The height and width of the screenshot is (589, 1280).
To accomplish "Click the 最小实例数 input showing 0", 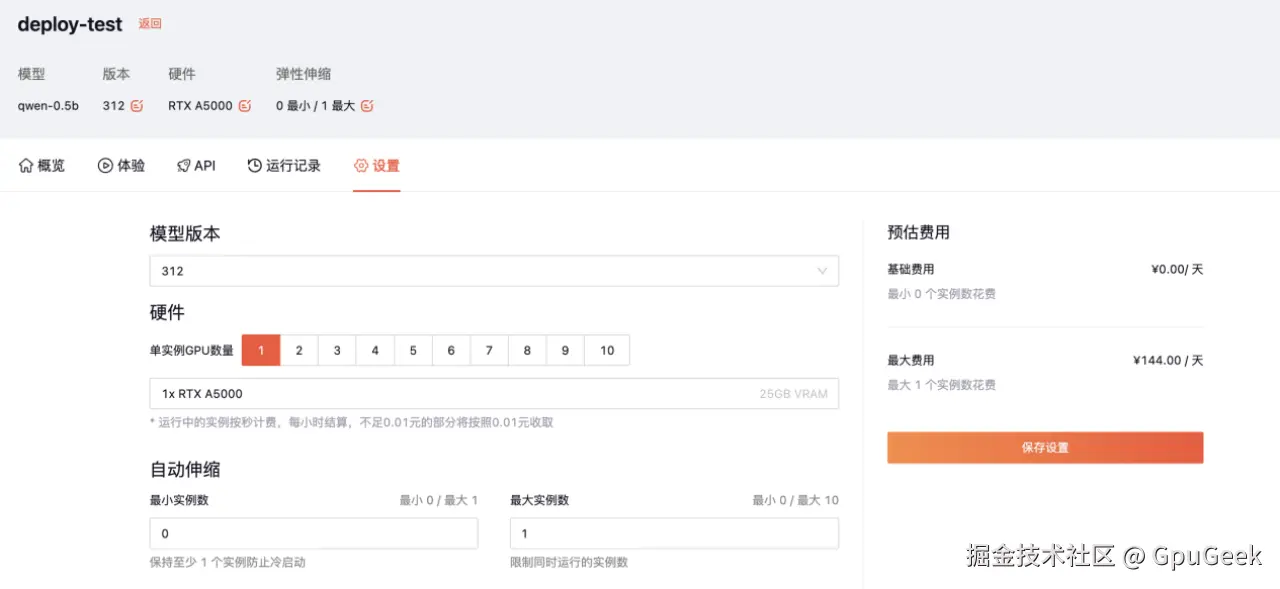I will point(313,533).
